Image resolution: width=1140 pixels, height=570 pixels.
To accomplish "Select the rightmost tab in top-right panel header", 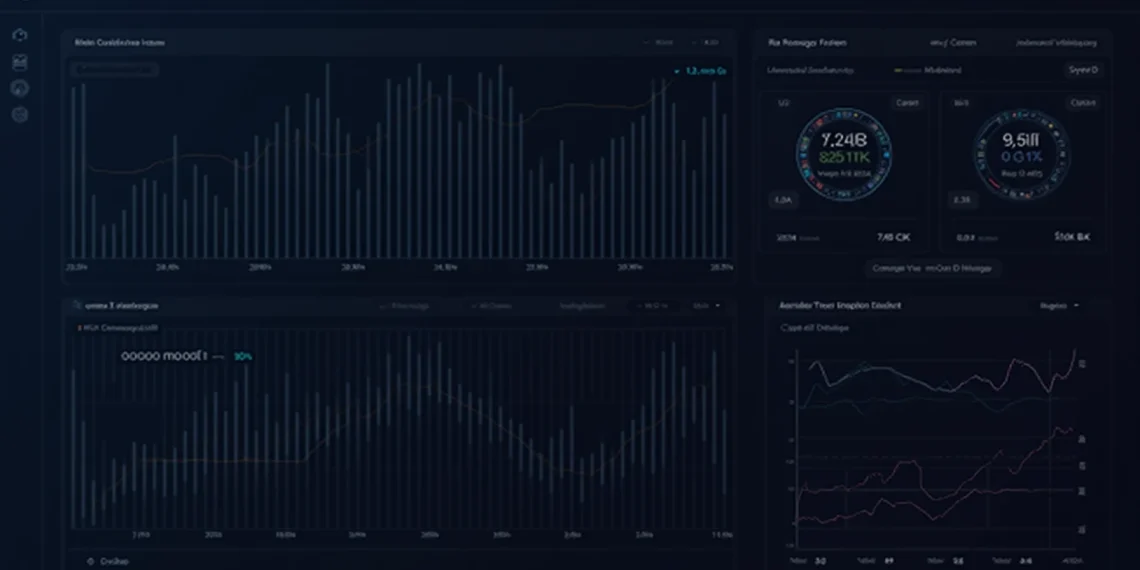I will (1056, 43).
